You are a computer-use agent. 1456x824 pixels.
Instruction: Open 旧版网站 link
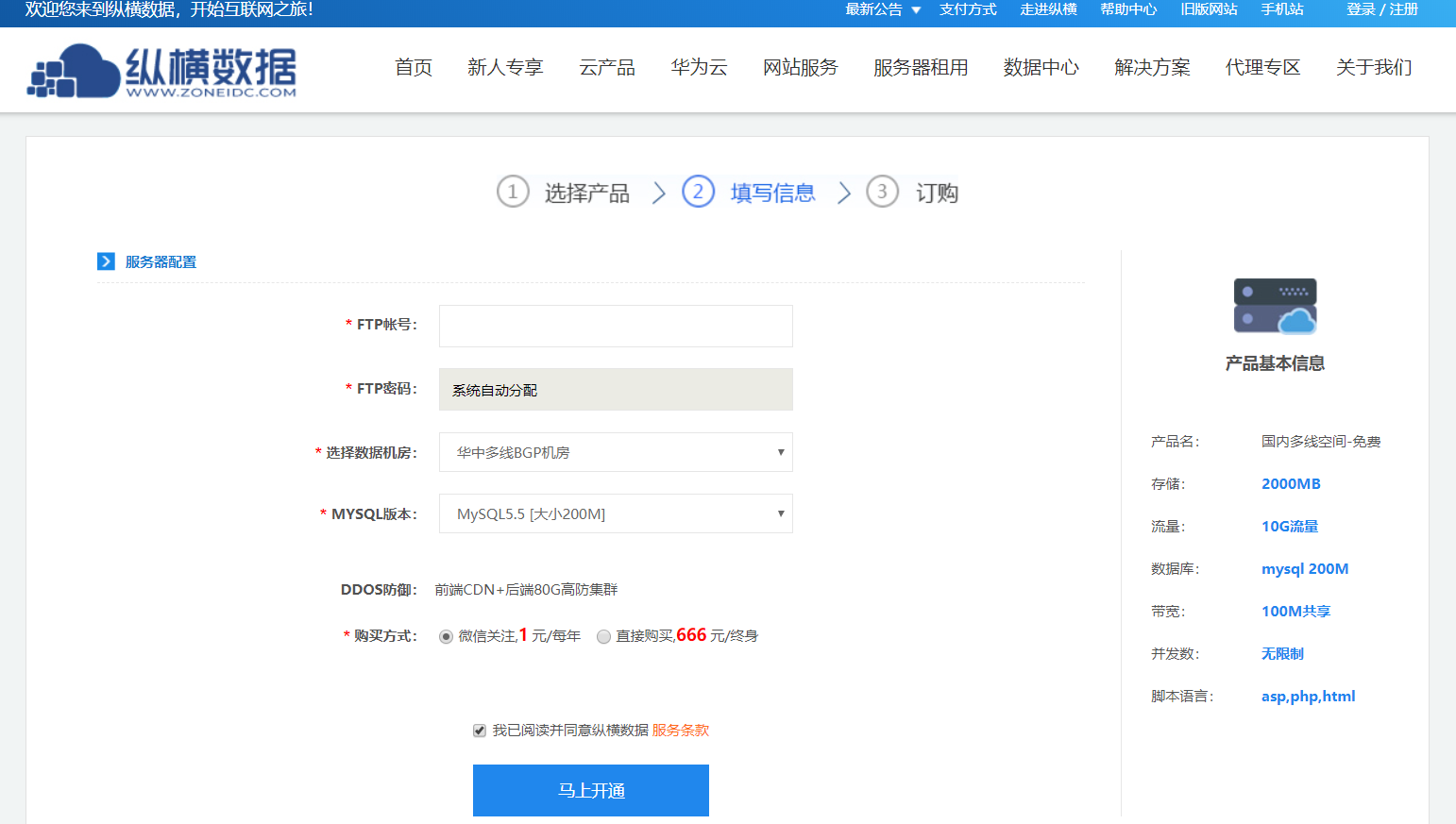coord(1209,9)
